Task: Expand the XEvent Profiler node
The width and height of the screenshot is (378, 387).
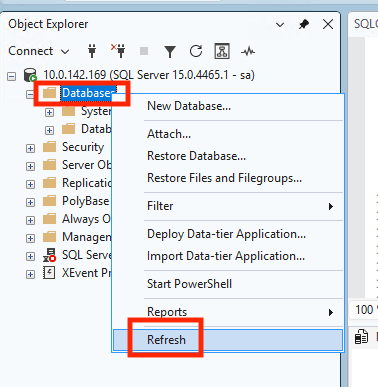Action: (x=30, y=274)
